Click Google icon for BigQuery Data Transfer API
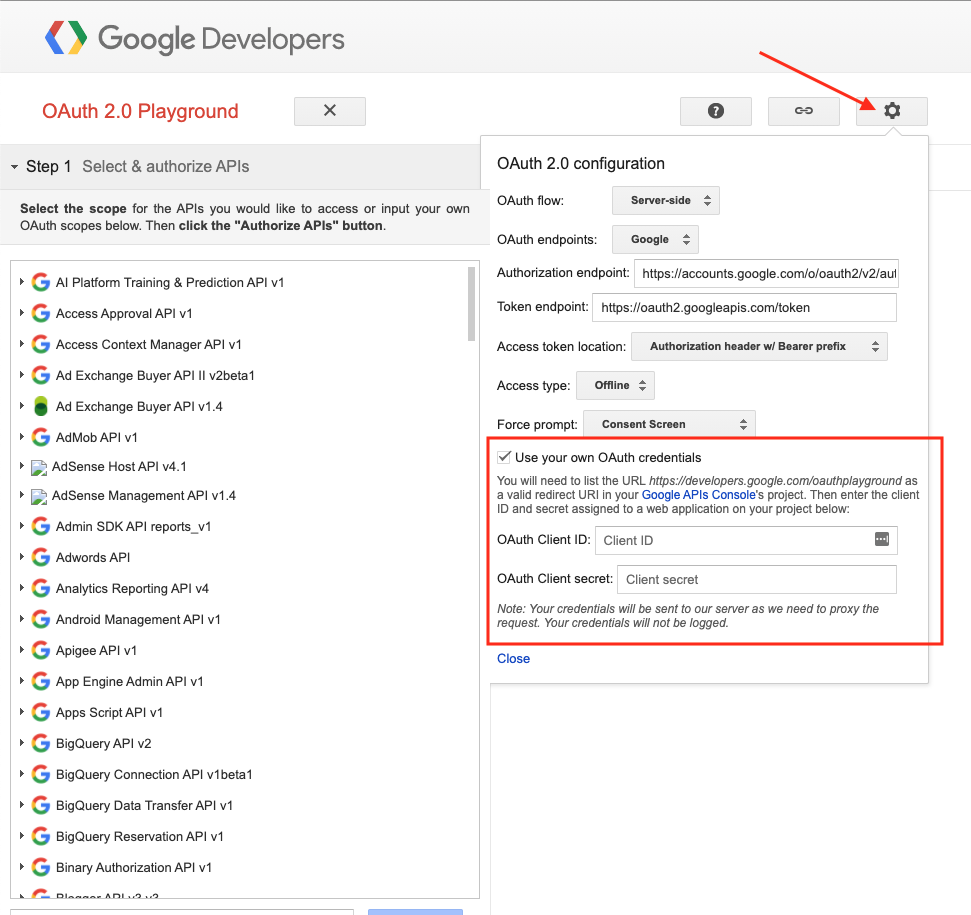 (x=41, y=805)
